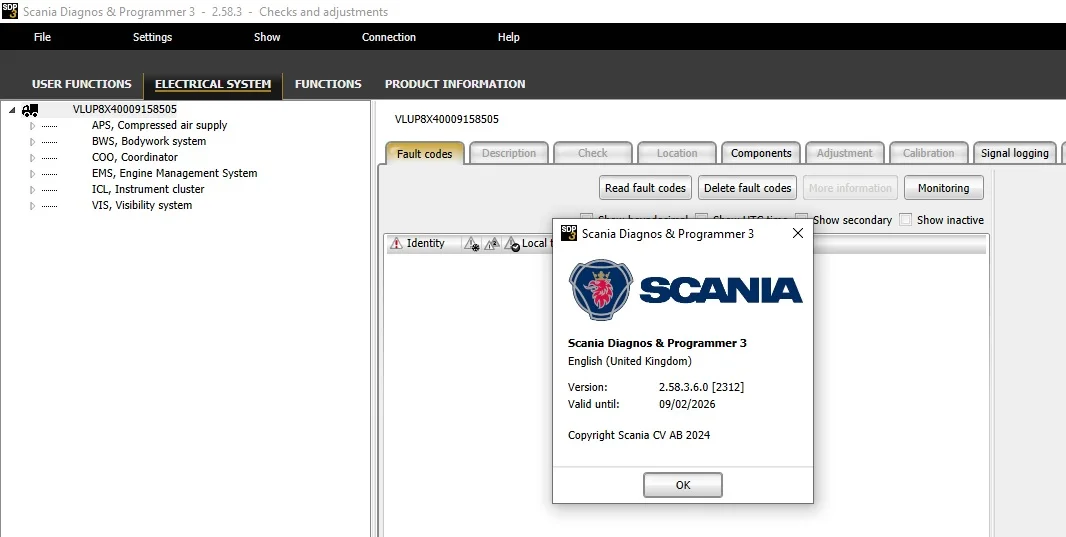Click the Delete fault codes button

pyautogui.click(x=747, y=188)
